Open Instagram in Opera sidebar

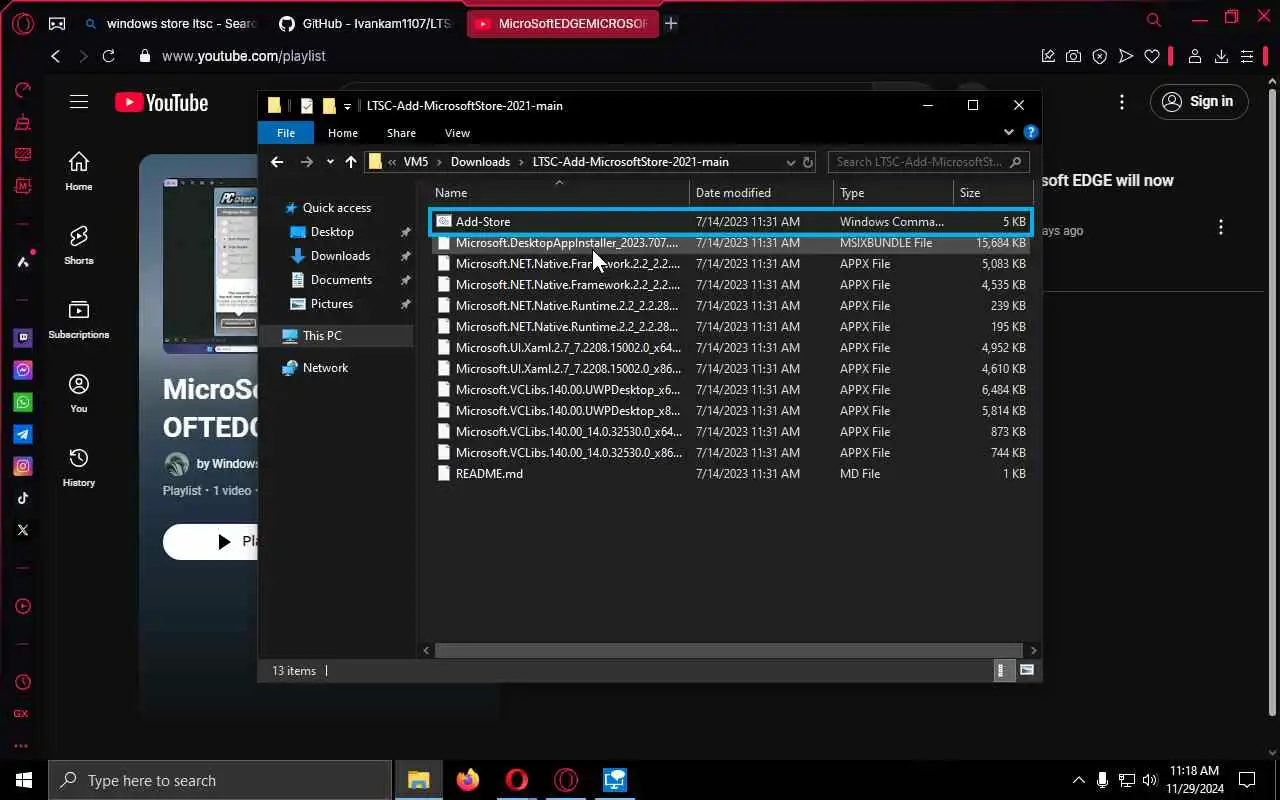22,466
